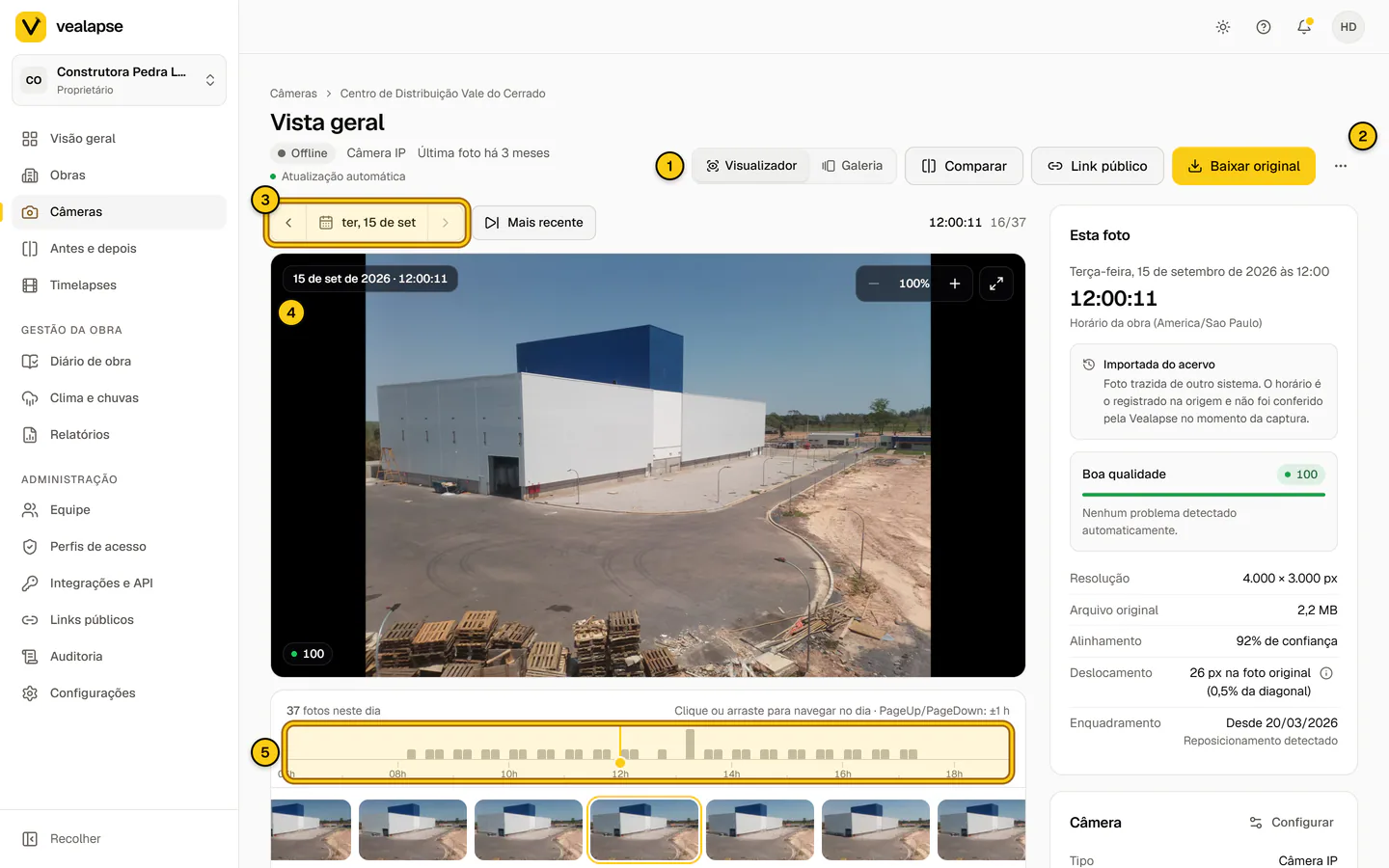Click the Câmeras breadcrumb link
The height and width of the screenshot is (868, 1389).
click(x=293, y=94)
